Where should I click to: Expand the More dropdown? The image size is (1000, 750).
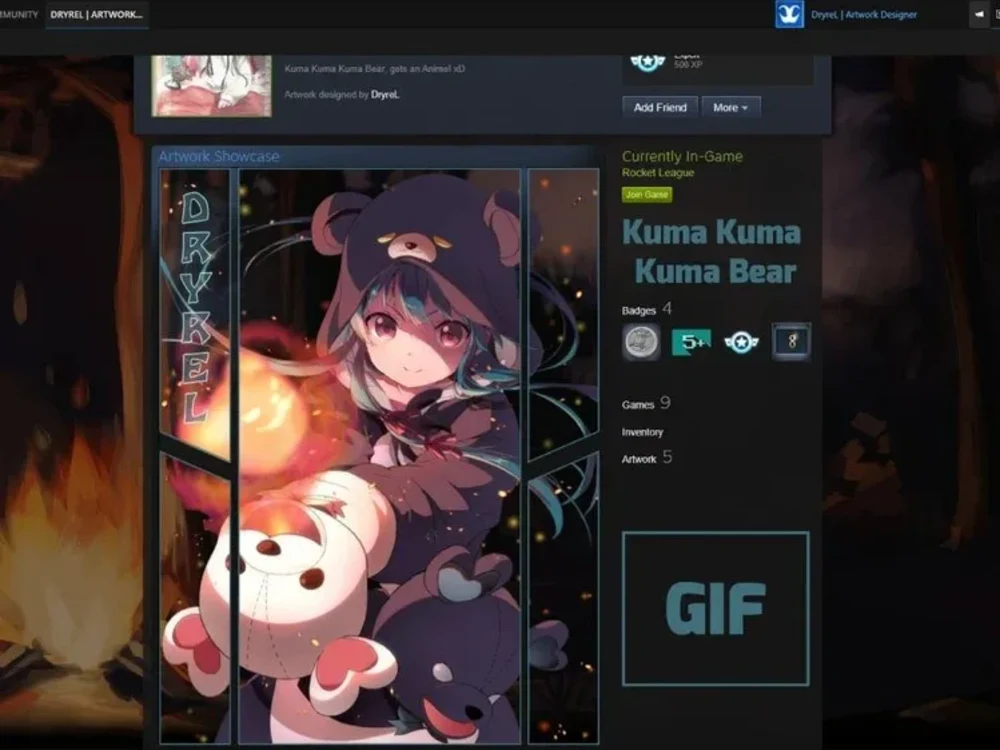tap(731, 108)
